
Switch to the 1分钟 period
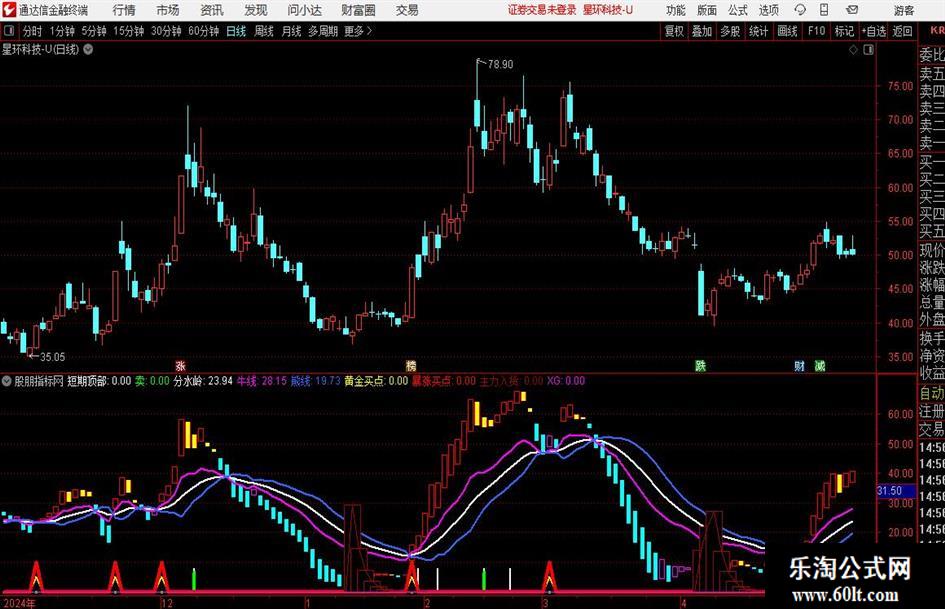(61, 31)
